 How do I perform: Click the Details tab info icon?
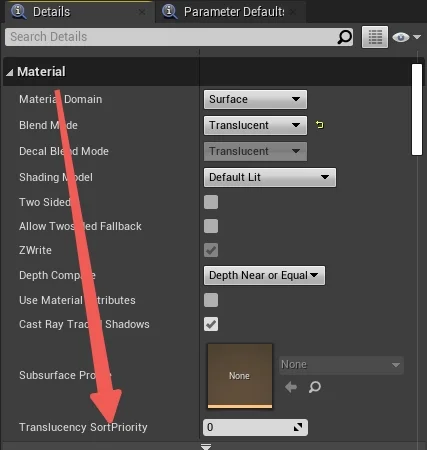click(19, 12)
